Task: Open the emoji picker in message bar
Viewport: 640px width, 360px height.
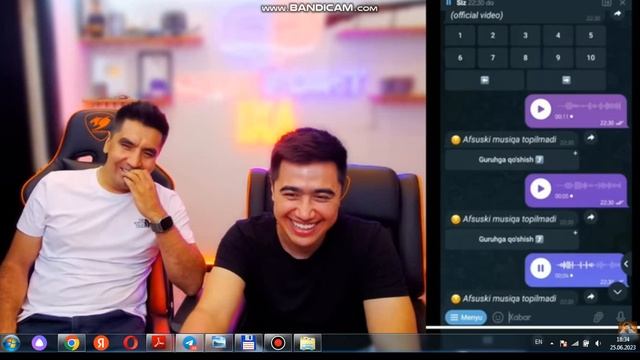Action: click(x=498, y=317)
